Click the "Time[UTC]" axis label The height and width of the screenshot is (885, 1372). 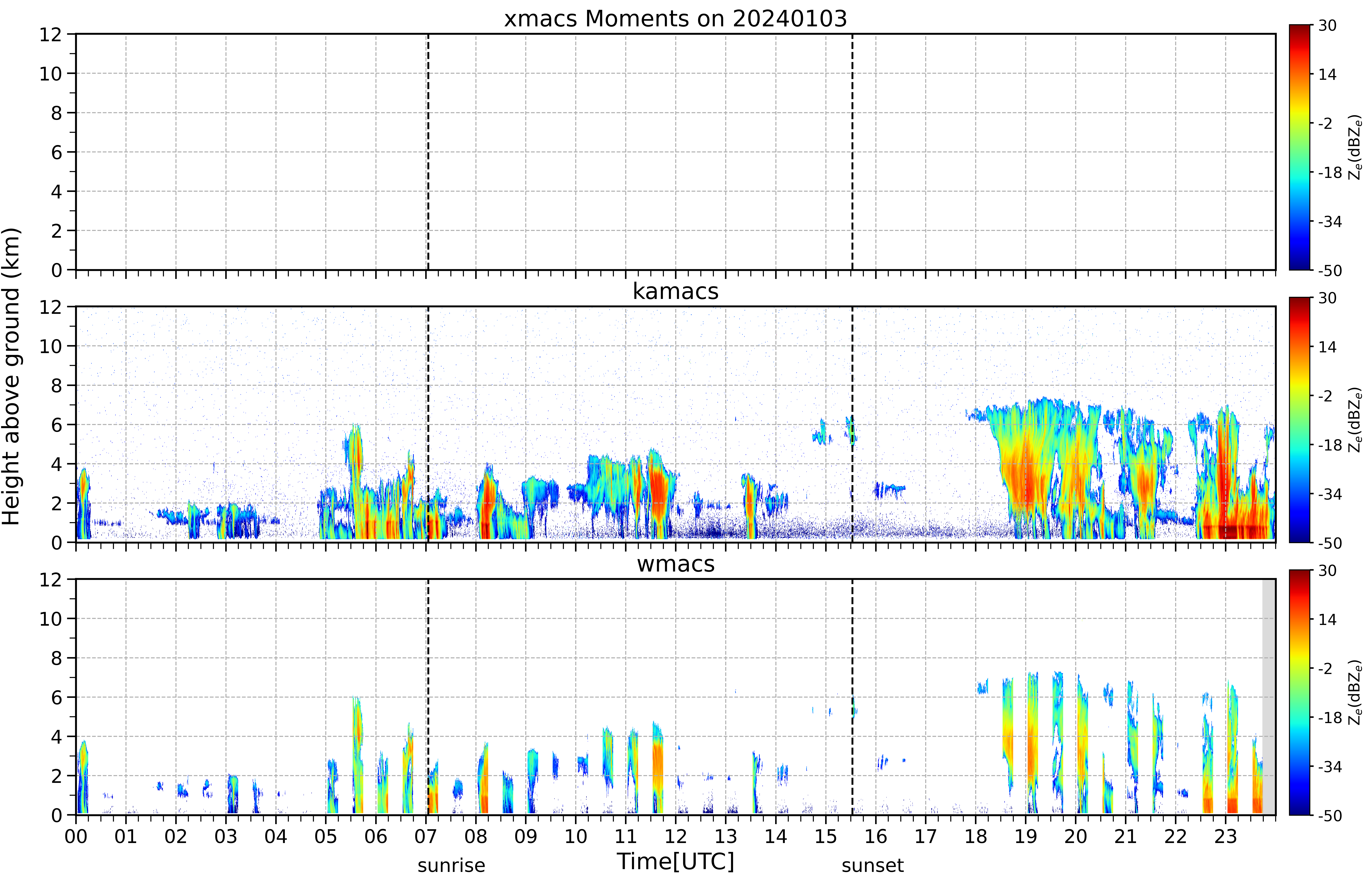click(675, 861)
